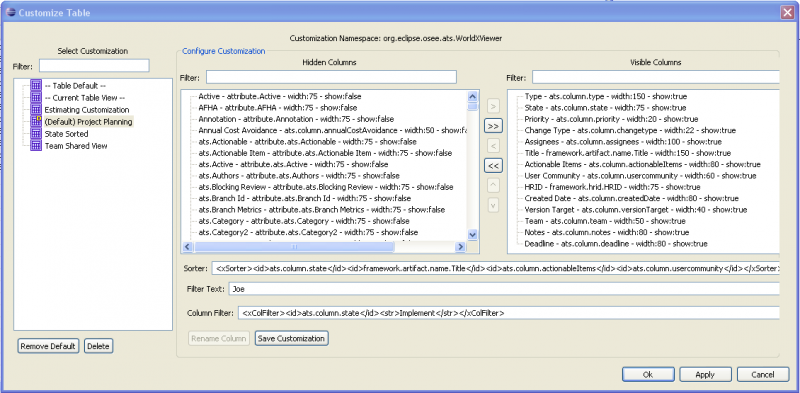Click Save Customization button
Screen dimensions: 800x393
tap(291, 338)
